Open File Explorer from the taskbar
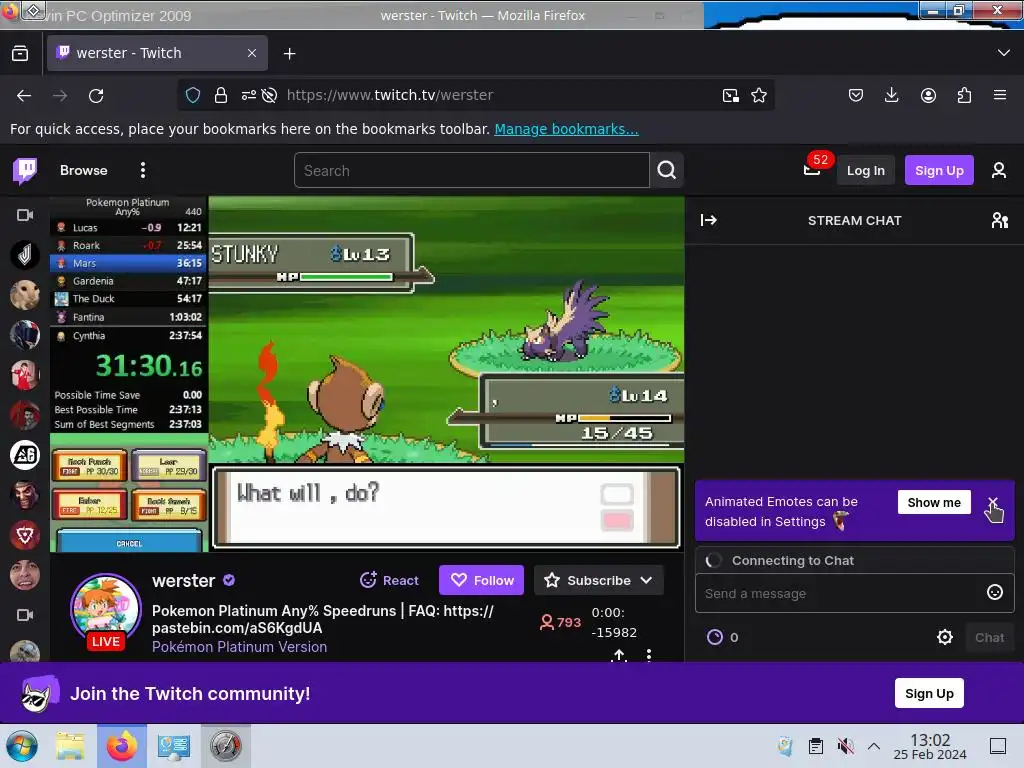Screen dimensions: 1024x768 click(x=70, y=746)
